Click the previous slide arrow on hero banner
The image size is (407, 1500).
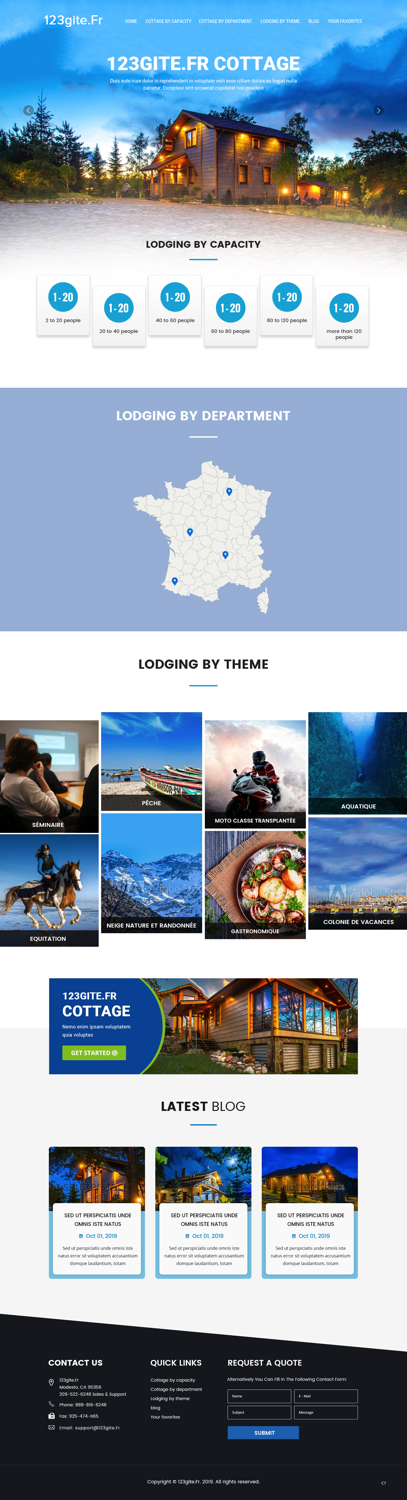click(x=28, y=110)
